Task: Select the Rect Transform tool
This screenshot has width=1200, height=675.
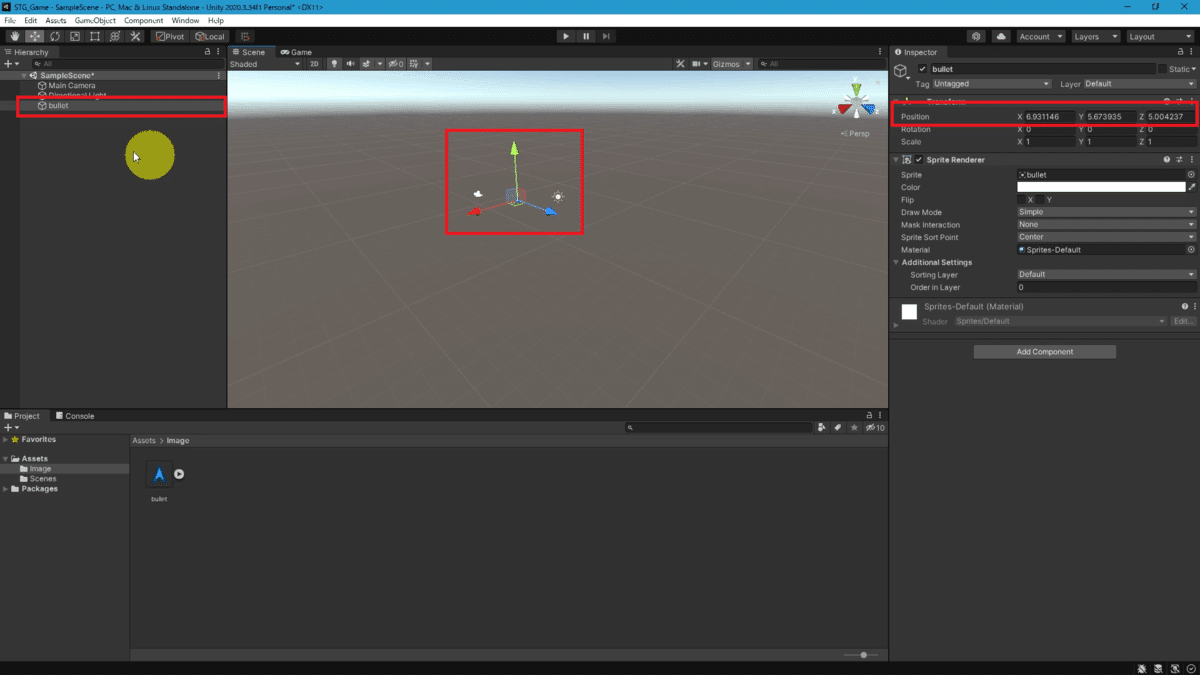Action: [95, 36]
